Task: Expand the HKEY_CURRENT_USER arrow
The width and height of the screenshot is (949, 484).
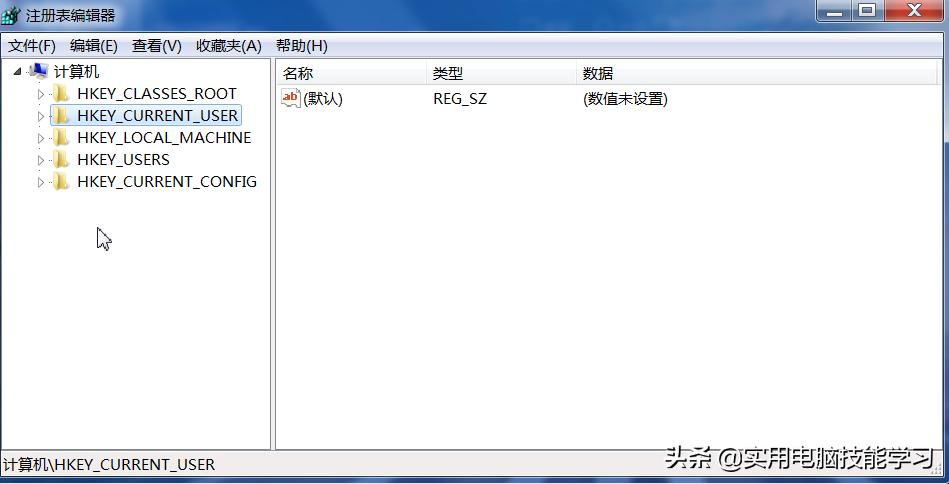Action: pos(41,116)
